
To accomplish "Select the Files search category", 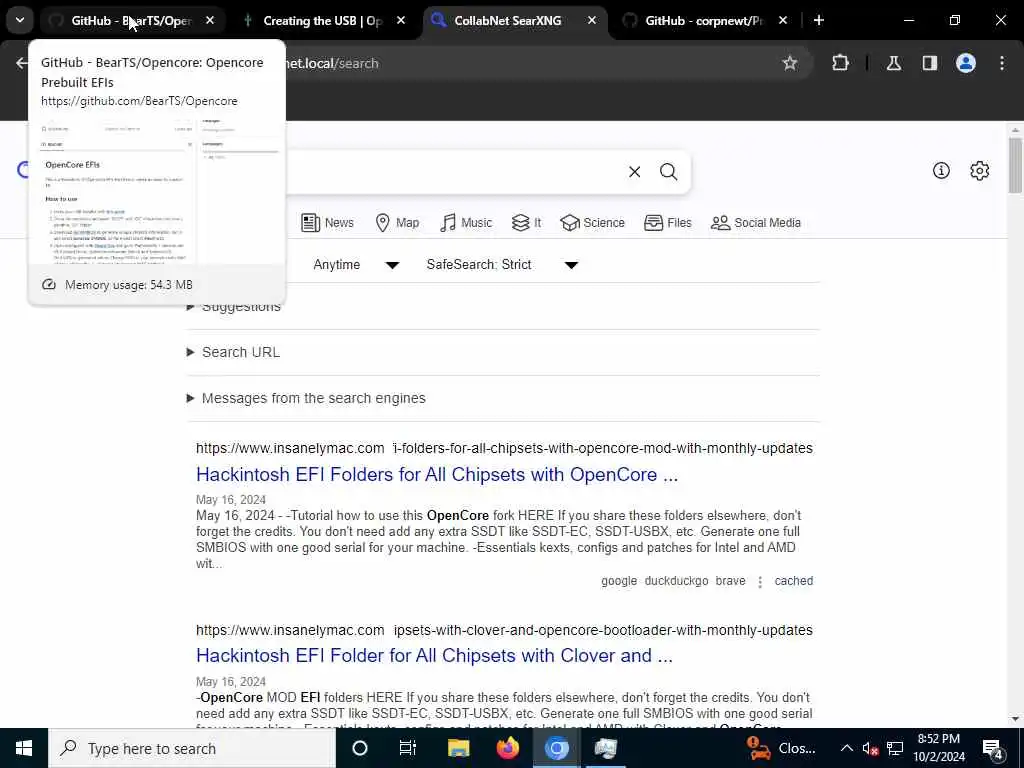I will point(667,223).
